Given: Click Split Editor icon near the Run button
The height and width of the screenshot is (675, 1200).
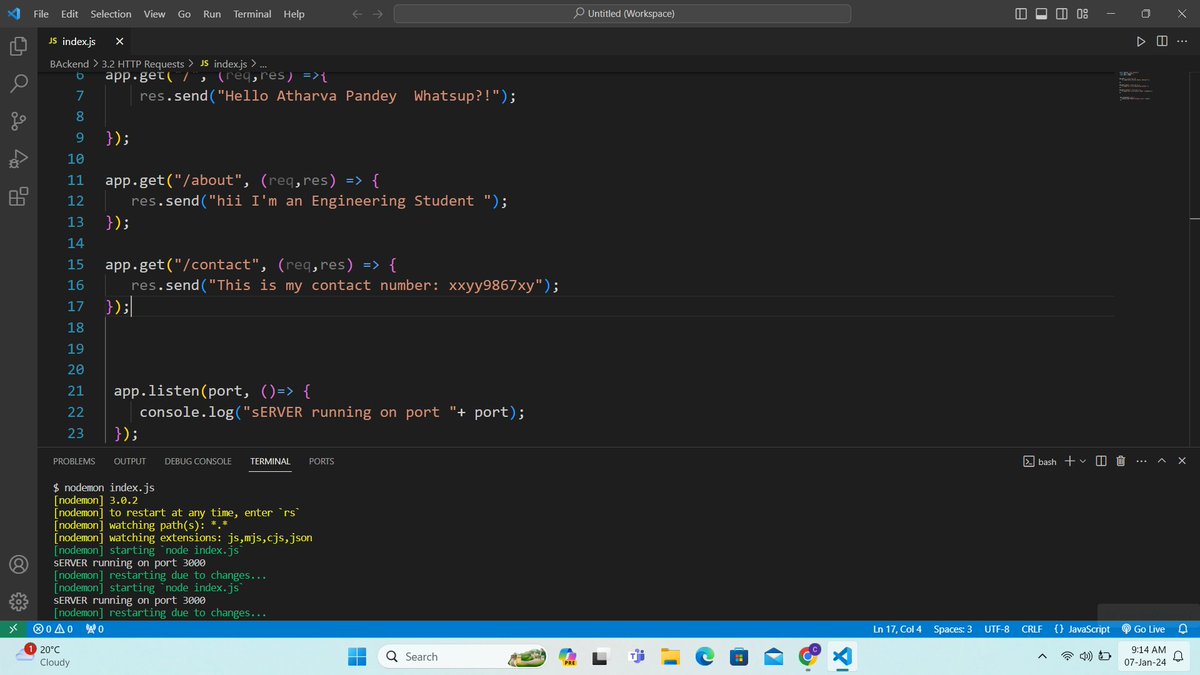Looking at the screenshot, I should (x=1161, y=41).
